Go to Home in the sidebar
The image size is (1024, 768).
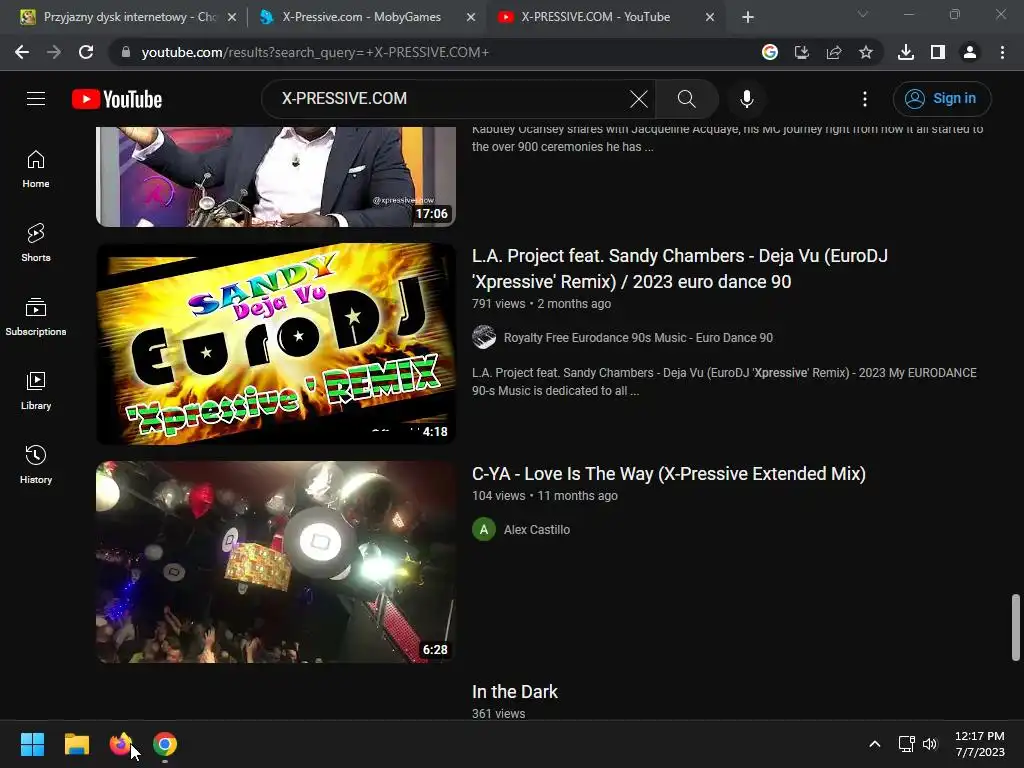[x=36, y=169]
